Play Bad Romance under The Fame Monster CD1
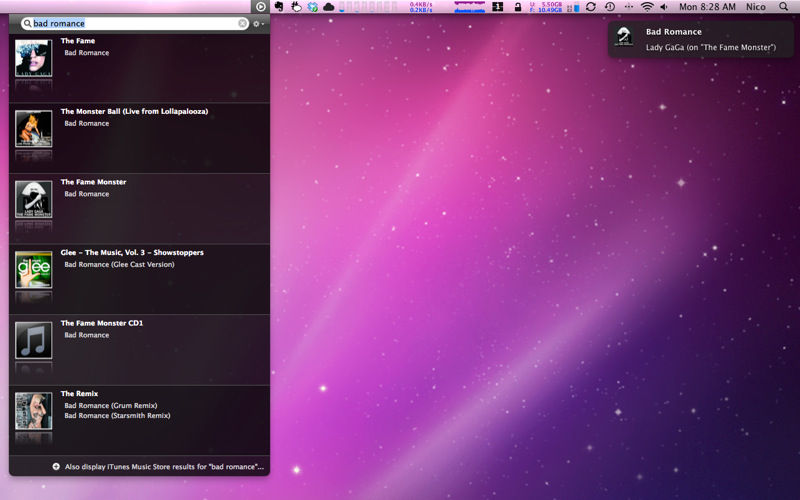The height and width of the screenshot is (500, 800). [87, 335]
